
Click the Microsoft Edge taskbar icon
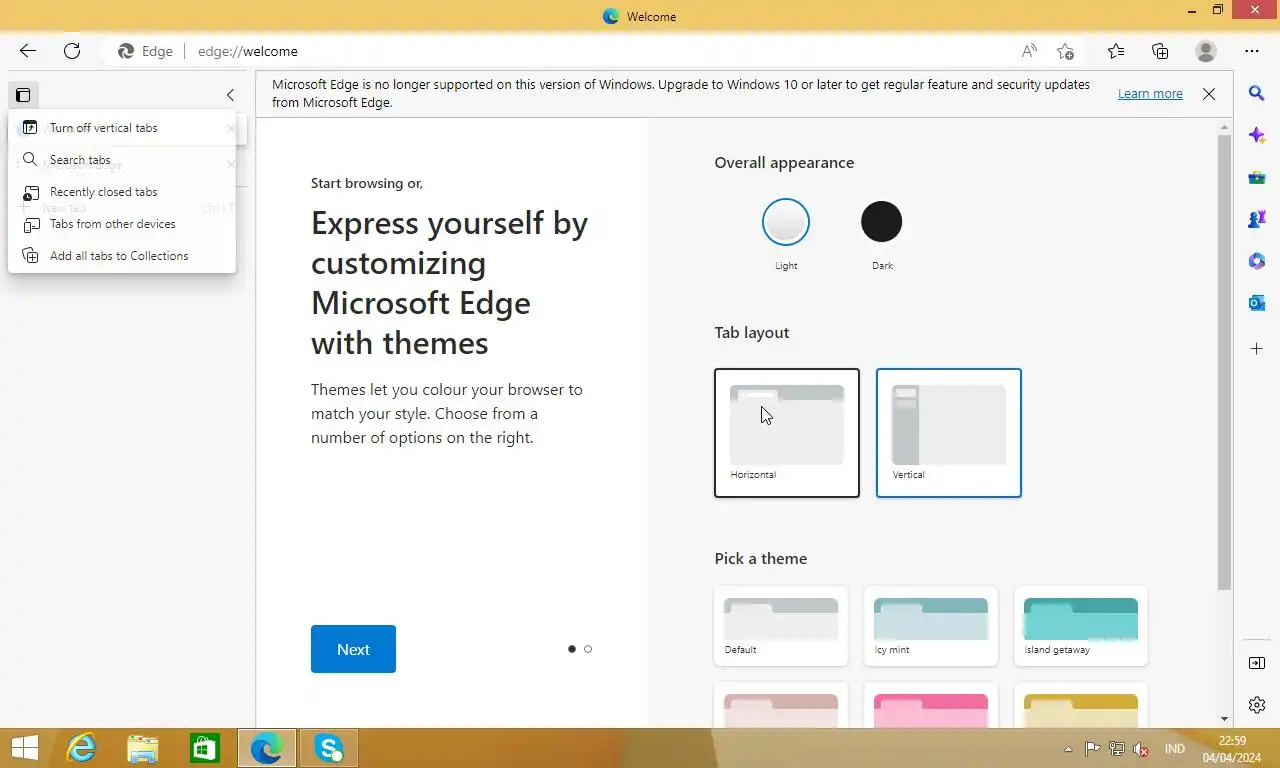(x=267, y=748)
